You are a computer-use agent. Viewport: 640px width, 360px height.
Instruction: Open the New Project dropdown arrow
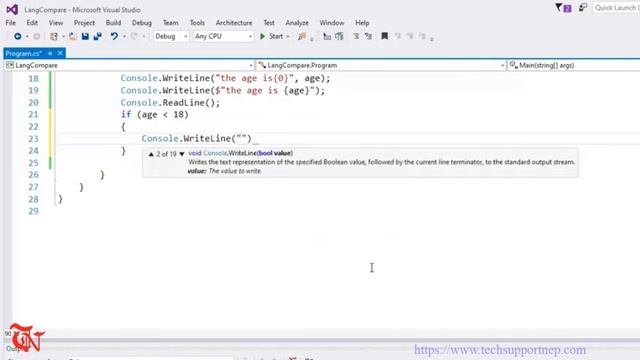63,36
